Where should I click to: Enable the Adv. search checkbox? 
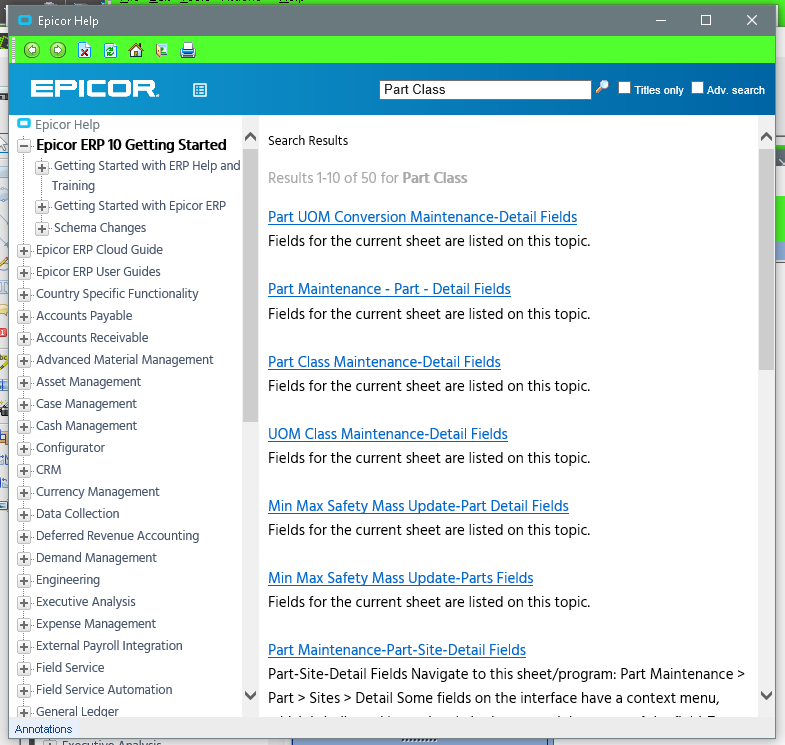[697, 88]
